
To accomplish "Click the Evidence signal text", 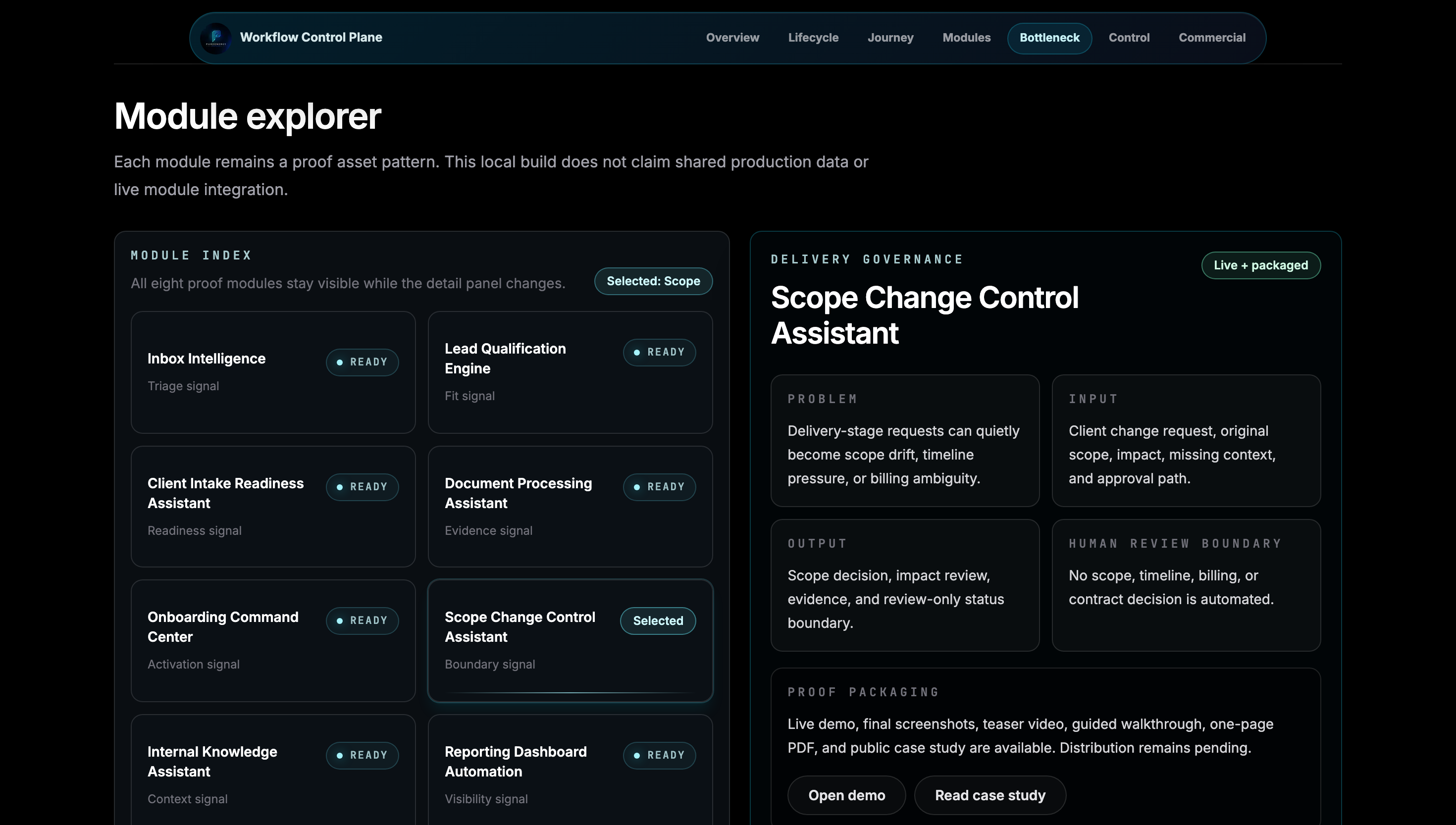I will coord(488,530).
